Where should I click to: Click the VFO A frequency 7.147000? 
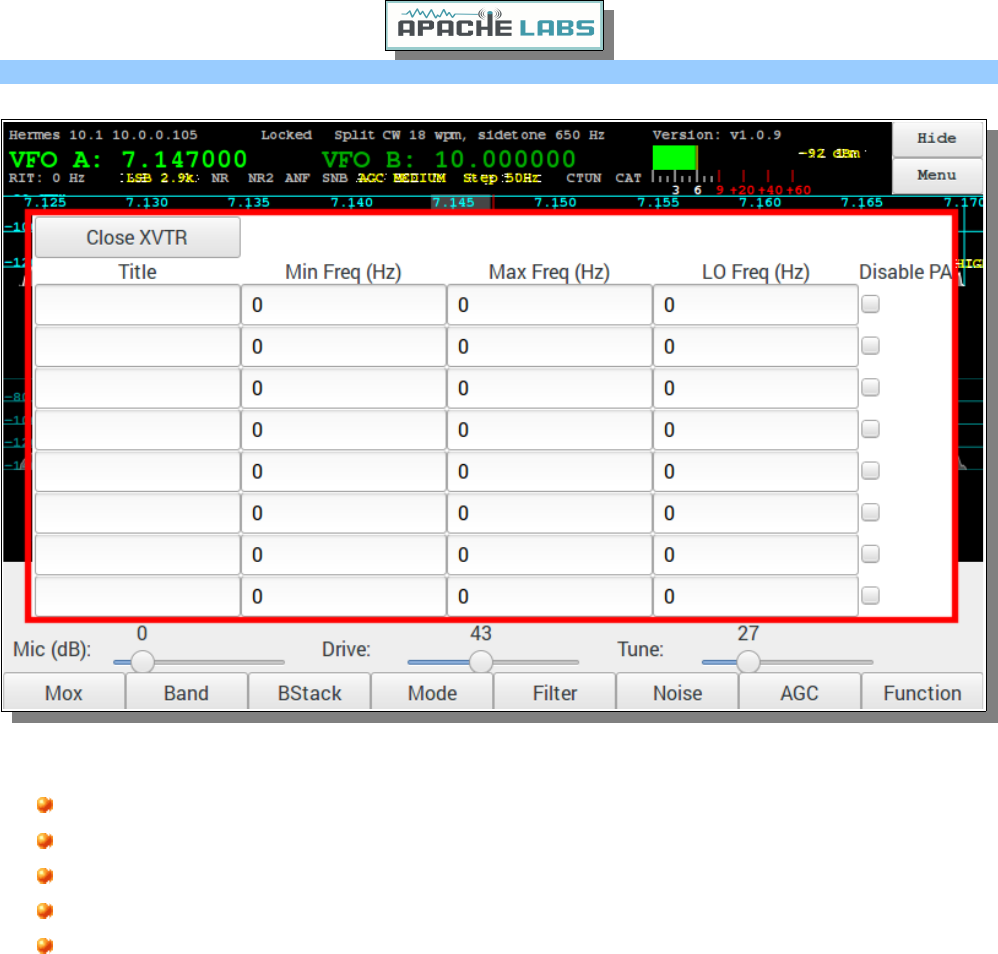click(185, 159)
